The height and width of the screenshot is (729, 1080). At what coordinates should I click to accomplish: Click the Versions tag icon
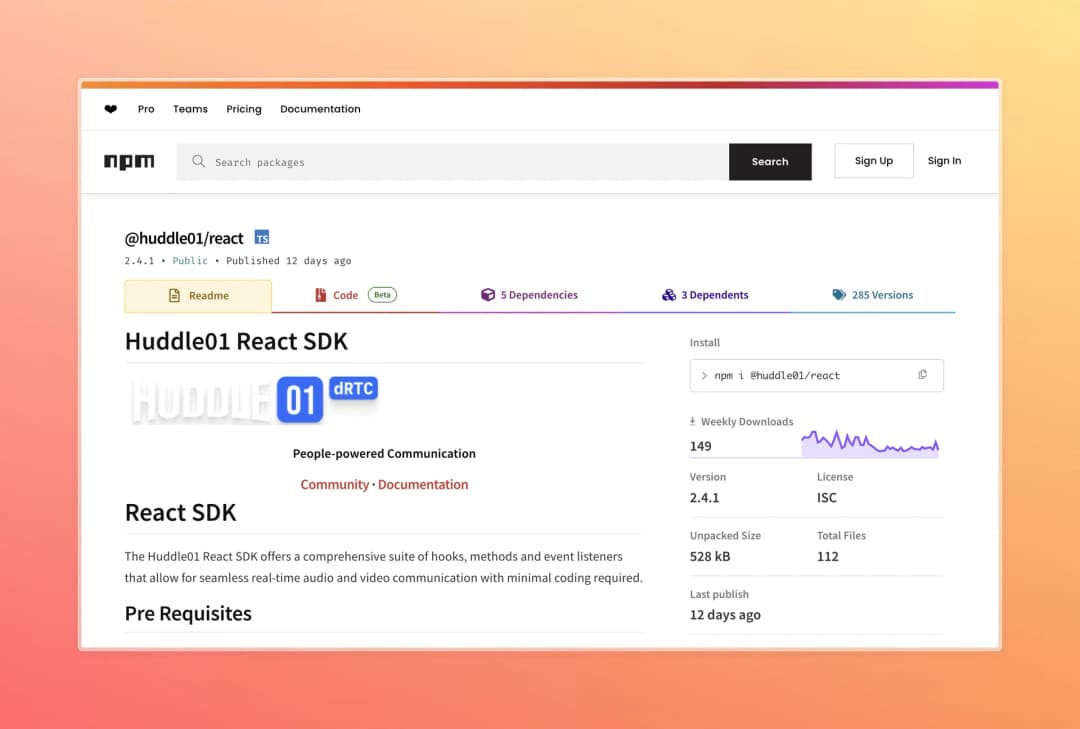(839, 295)
